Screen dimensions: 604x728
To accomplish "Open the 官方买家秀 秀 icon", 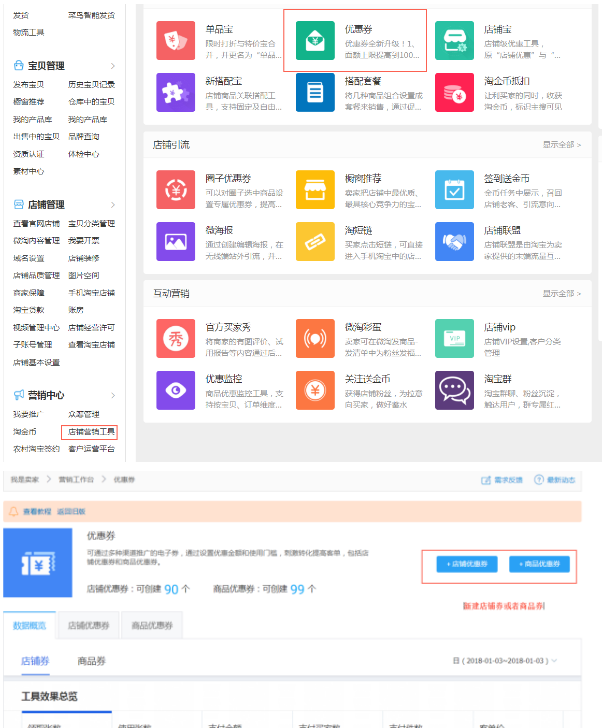I will (x=175, y=338).
